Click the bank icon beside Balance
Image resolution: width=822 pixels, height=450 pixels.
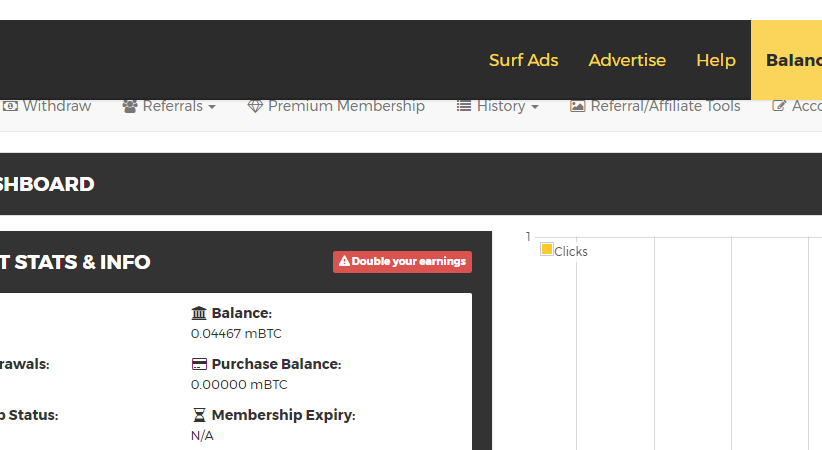(199, 313)
